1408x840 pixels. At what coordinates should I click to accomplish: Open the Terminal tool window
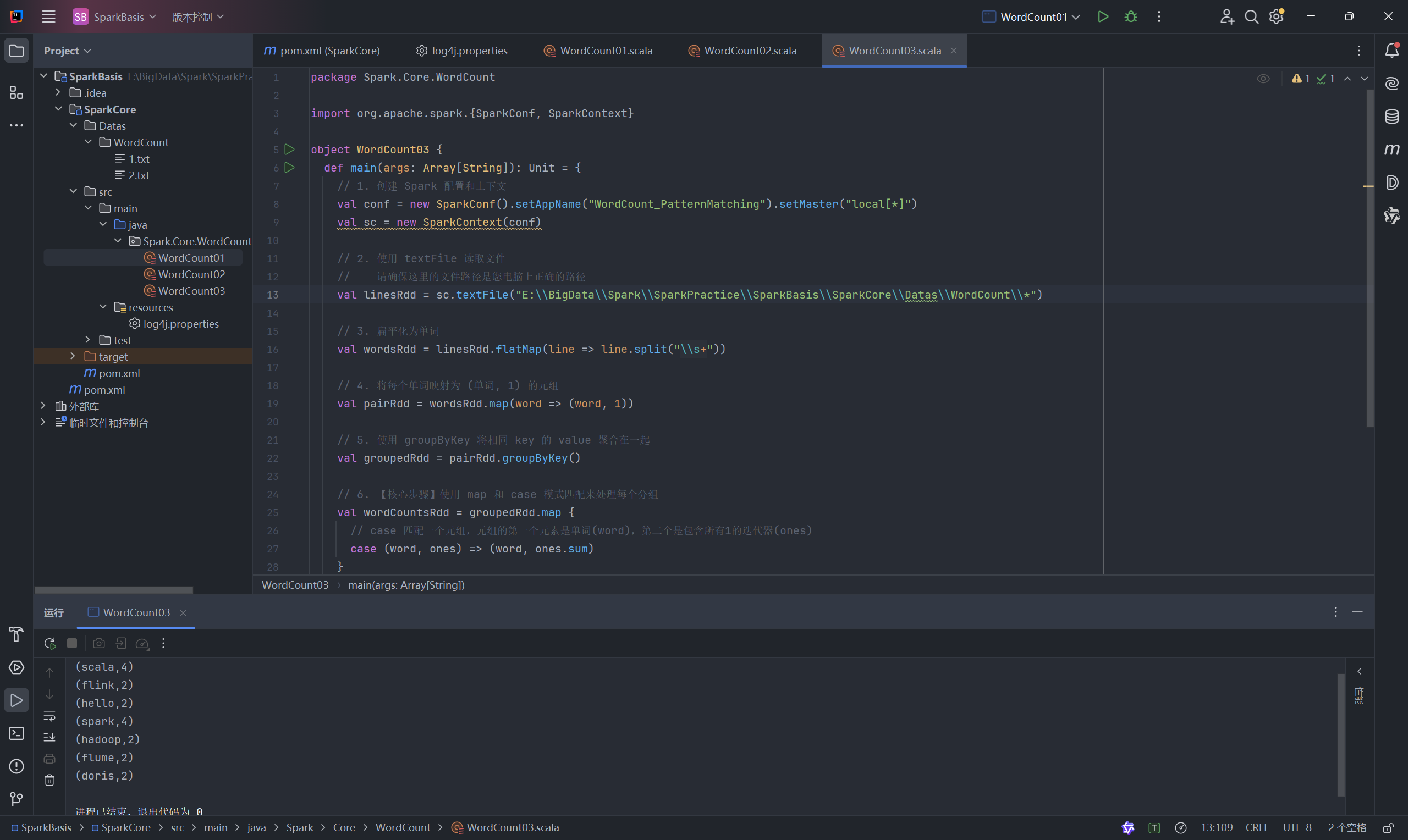tap(16, 733)
